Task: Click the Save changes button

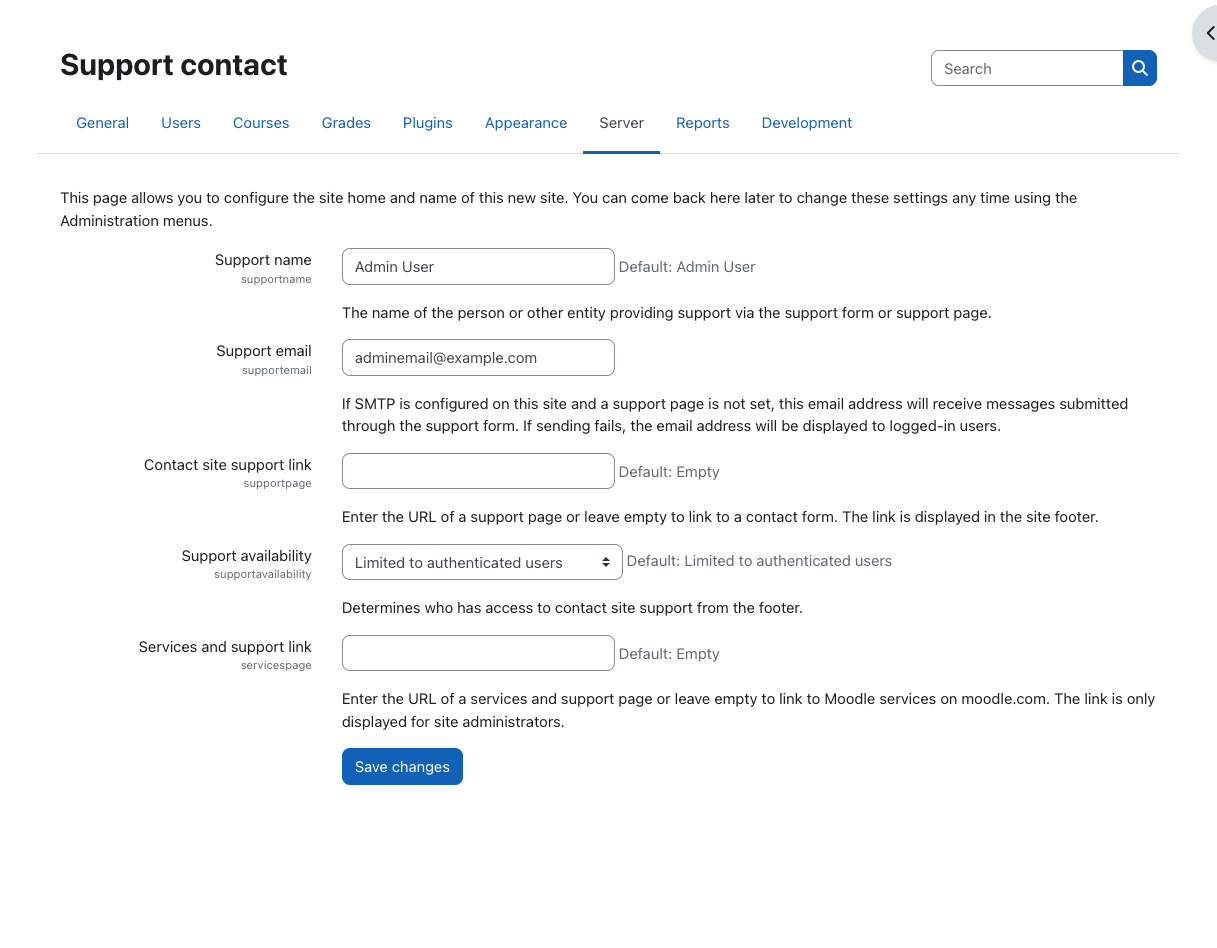Action: click(402, 766)
